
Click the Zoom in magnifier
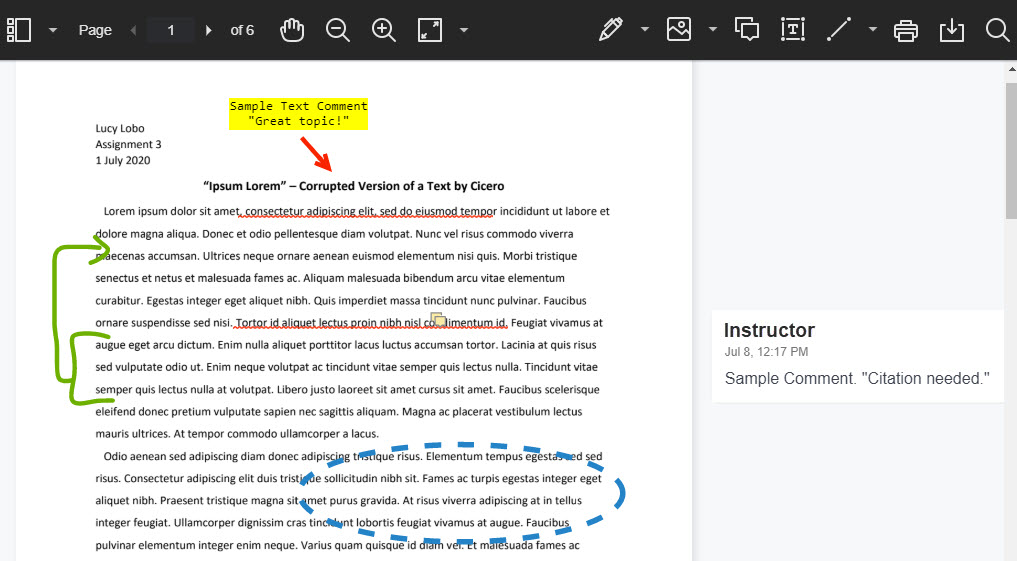[x=384, y=30]
